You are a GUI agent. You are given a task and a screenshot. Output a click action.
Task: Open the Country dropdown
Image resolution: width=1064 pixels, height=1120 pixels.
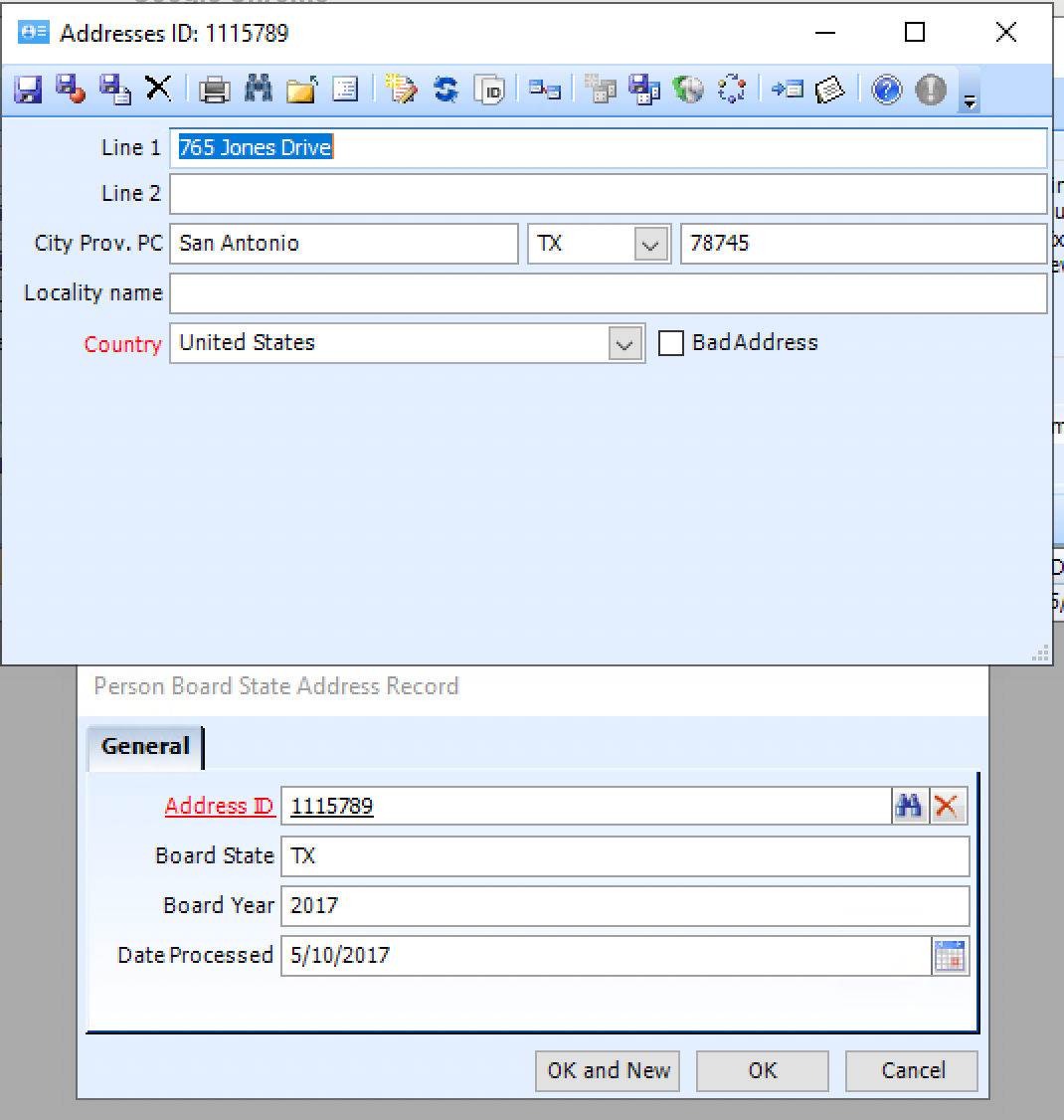(624, 342)
